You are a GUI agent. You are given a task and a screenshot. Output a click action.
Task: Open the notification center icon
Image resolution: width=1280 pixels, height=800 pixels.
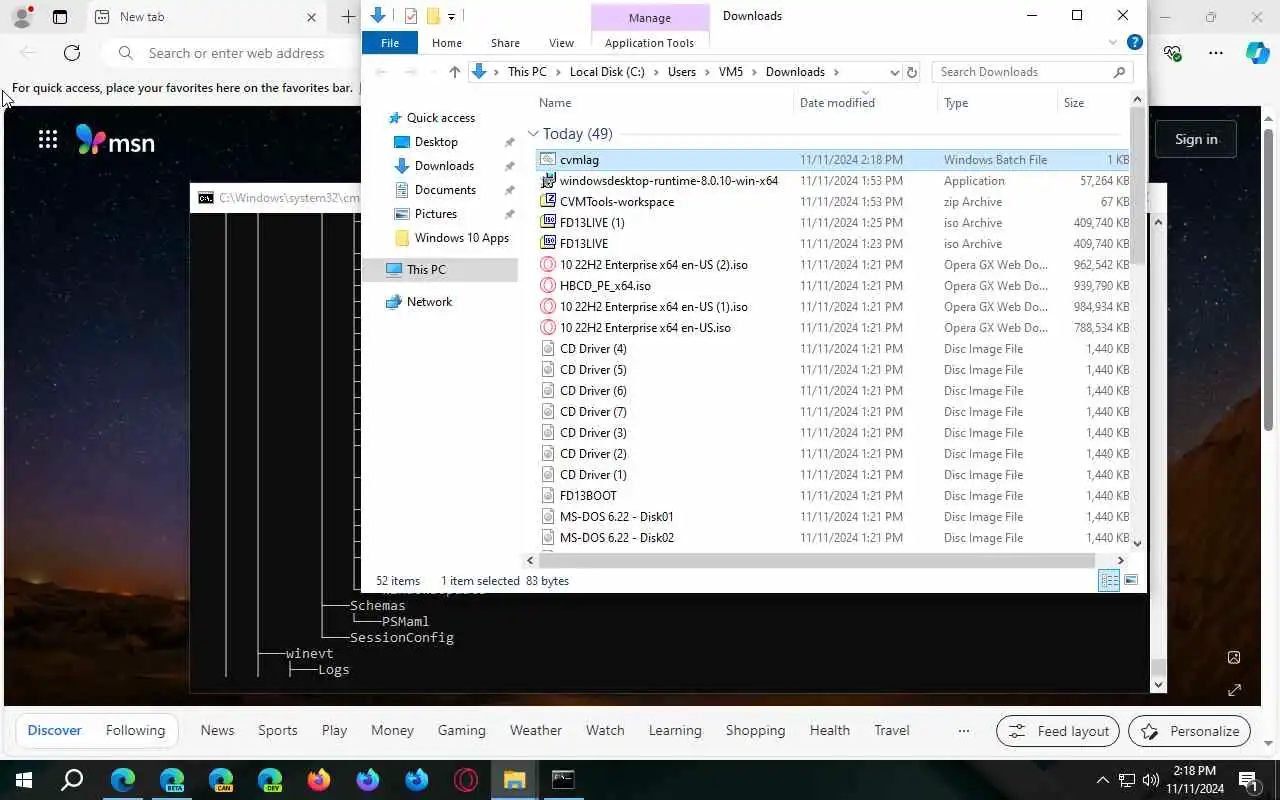click(x=1248, y=780)
